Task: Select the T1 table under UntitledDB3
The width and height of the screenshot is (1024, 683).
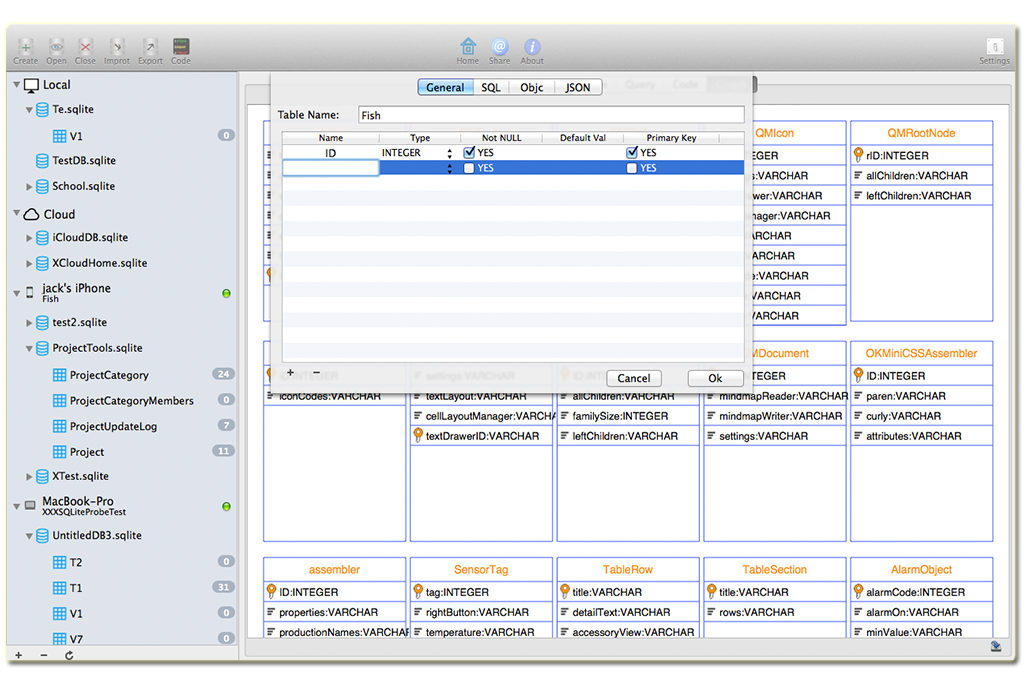Action: tap(76, 588)
